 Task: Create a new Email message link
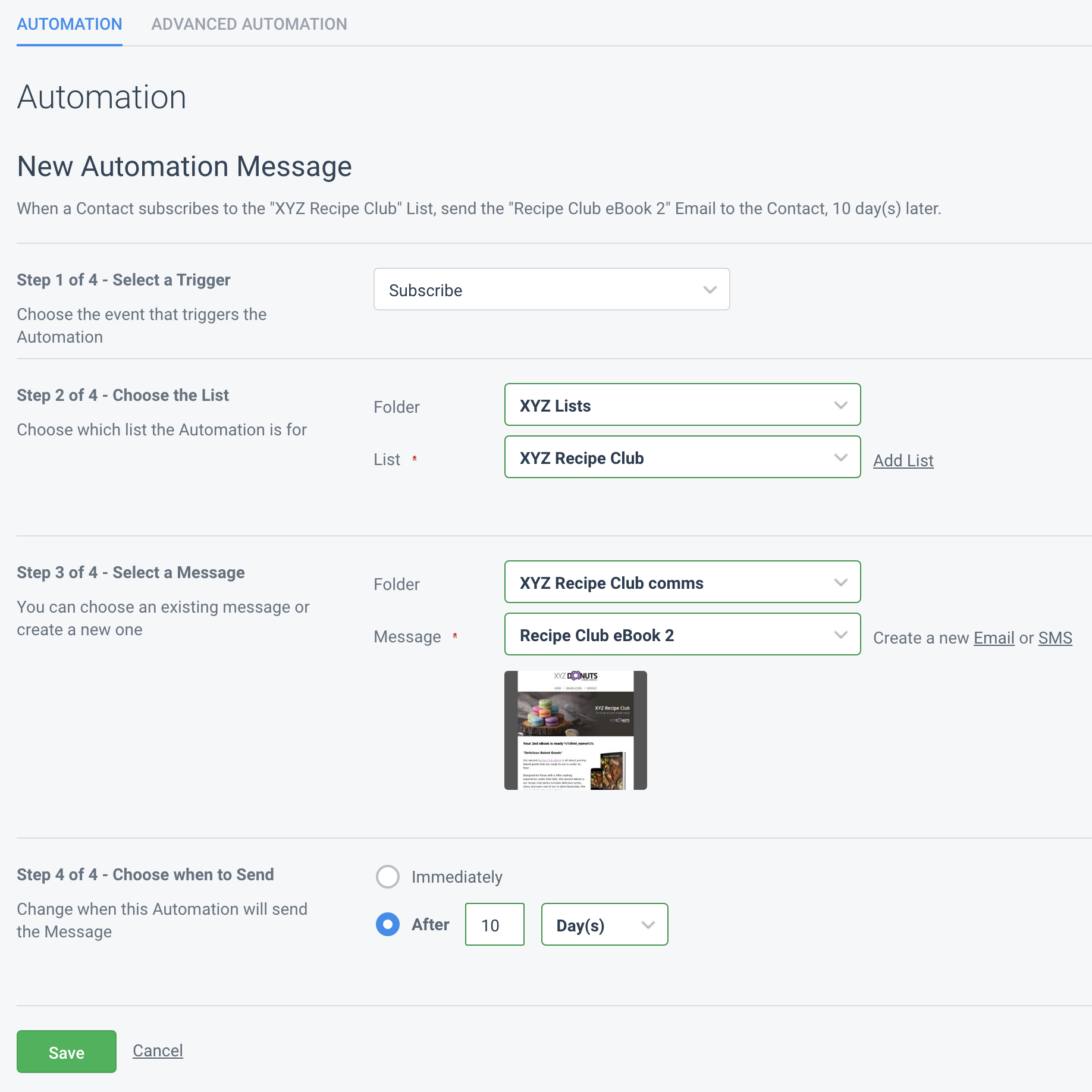point(994,638)
